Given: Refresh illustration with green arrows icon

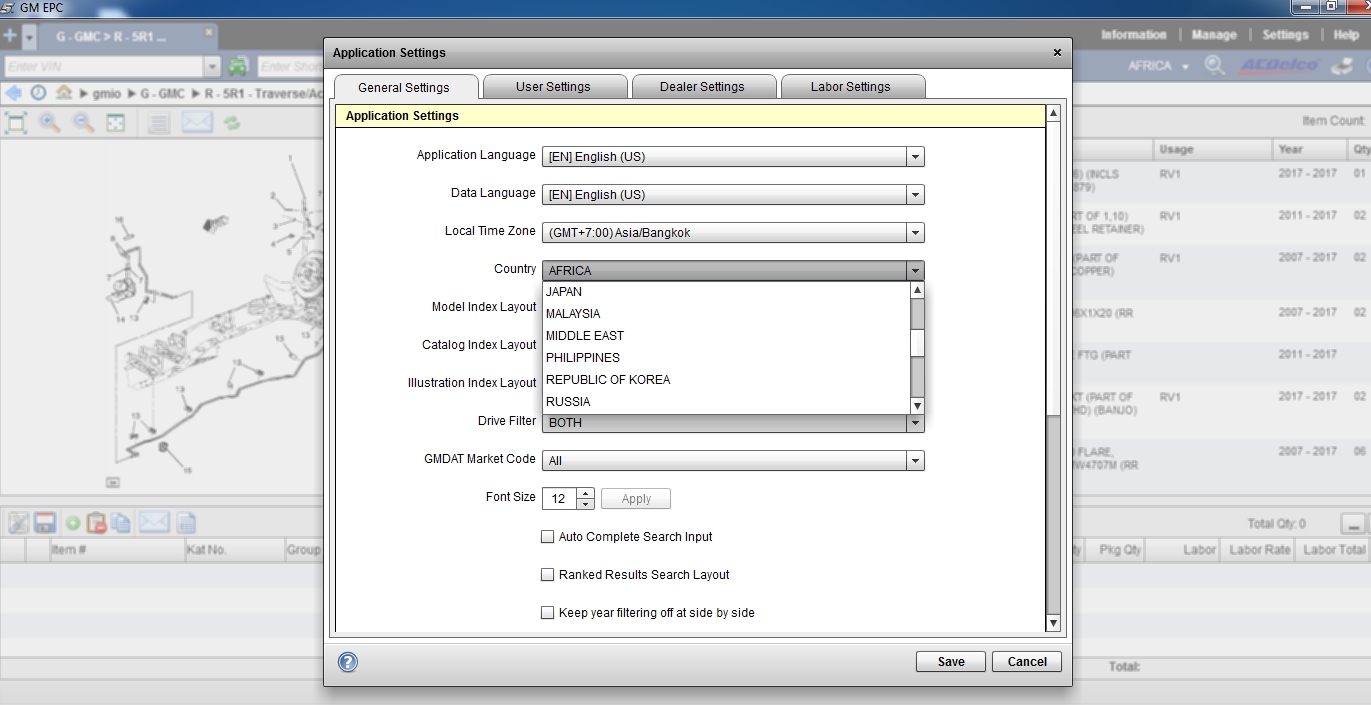Looking at the screenshot, I should tap(232, 123).
